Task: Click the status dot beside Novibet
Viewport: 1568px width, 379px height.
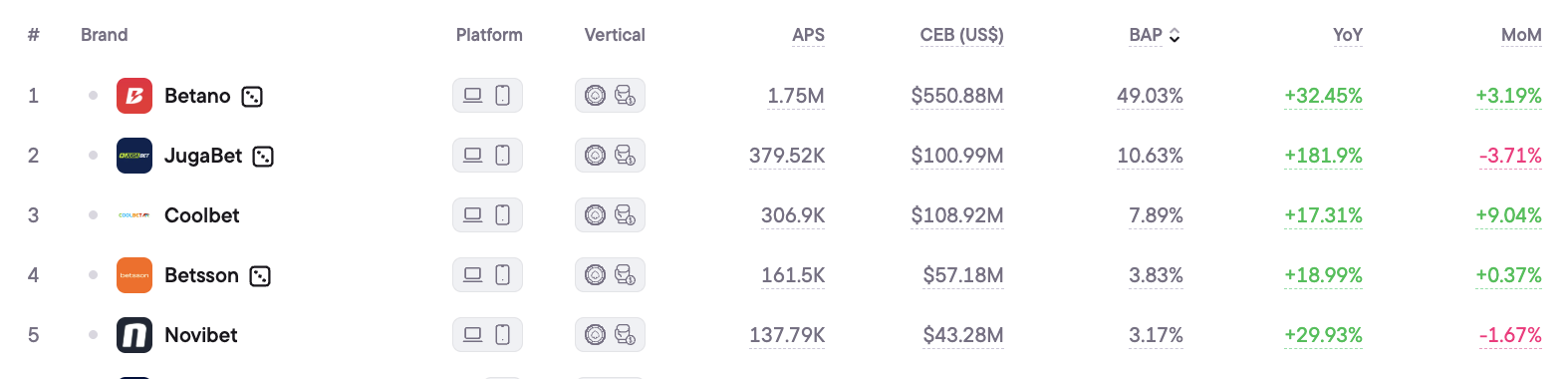Action: point(93,335)
